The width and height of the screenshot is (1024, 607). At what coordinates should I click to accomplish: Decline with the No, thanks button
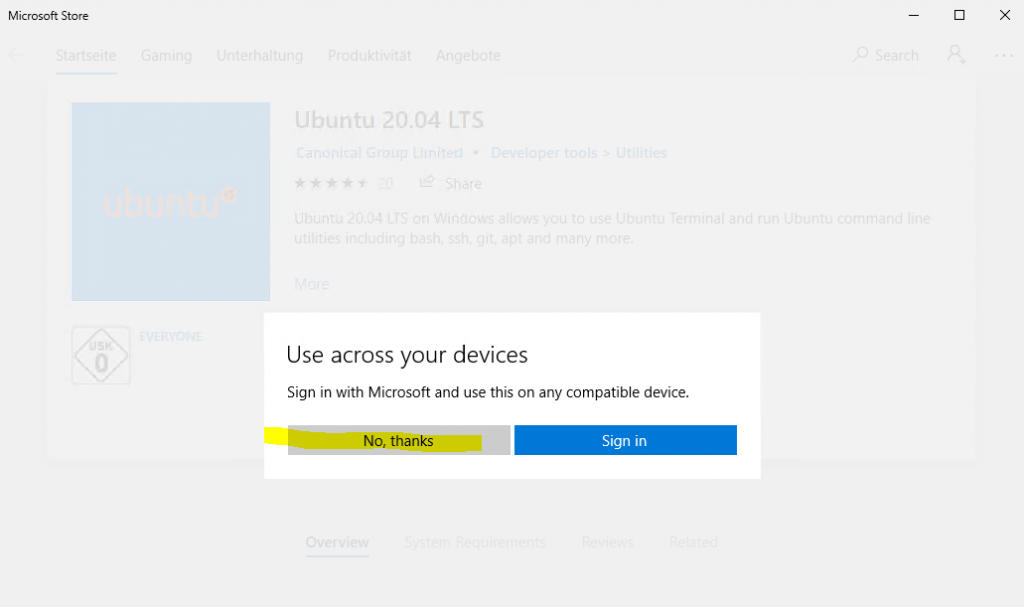point(399,440)
